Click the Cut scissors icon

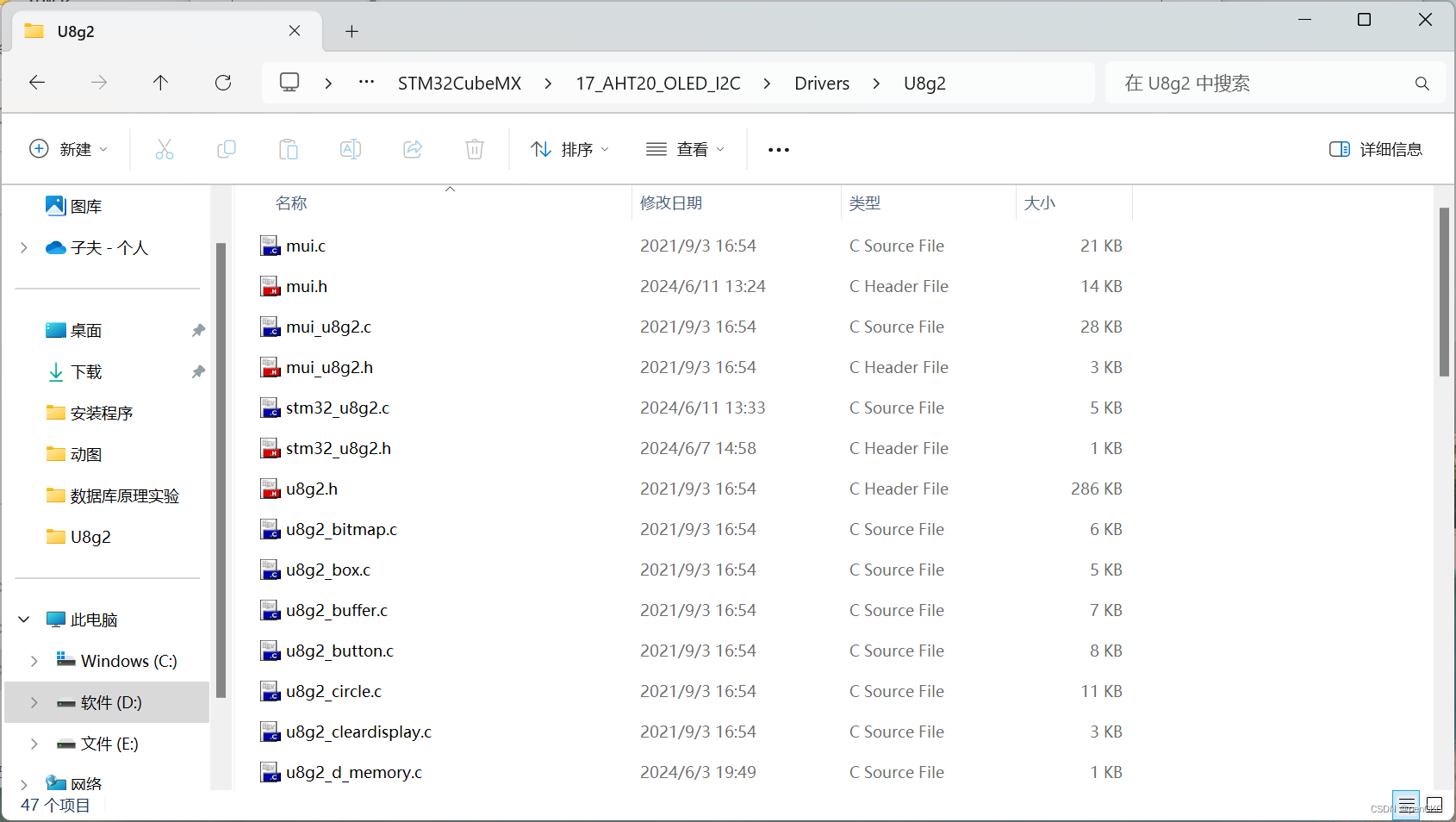pyautogui.click(x=165, y=149)
